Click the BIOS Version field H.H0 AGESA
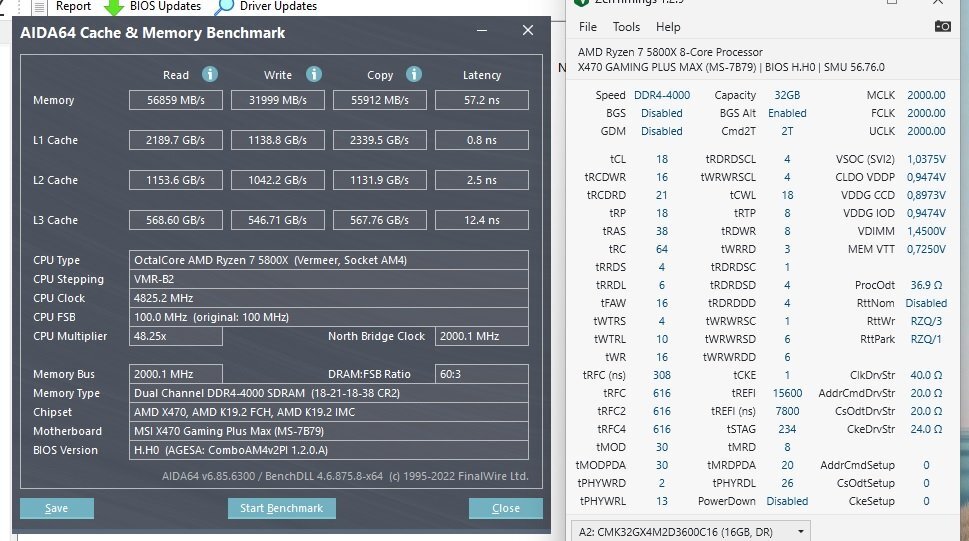Screen dimensions: 969x541 [x=329, y=450]
